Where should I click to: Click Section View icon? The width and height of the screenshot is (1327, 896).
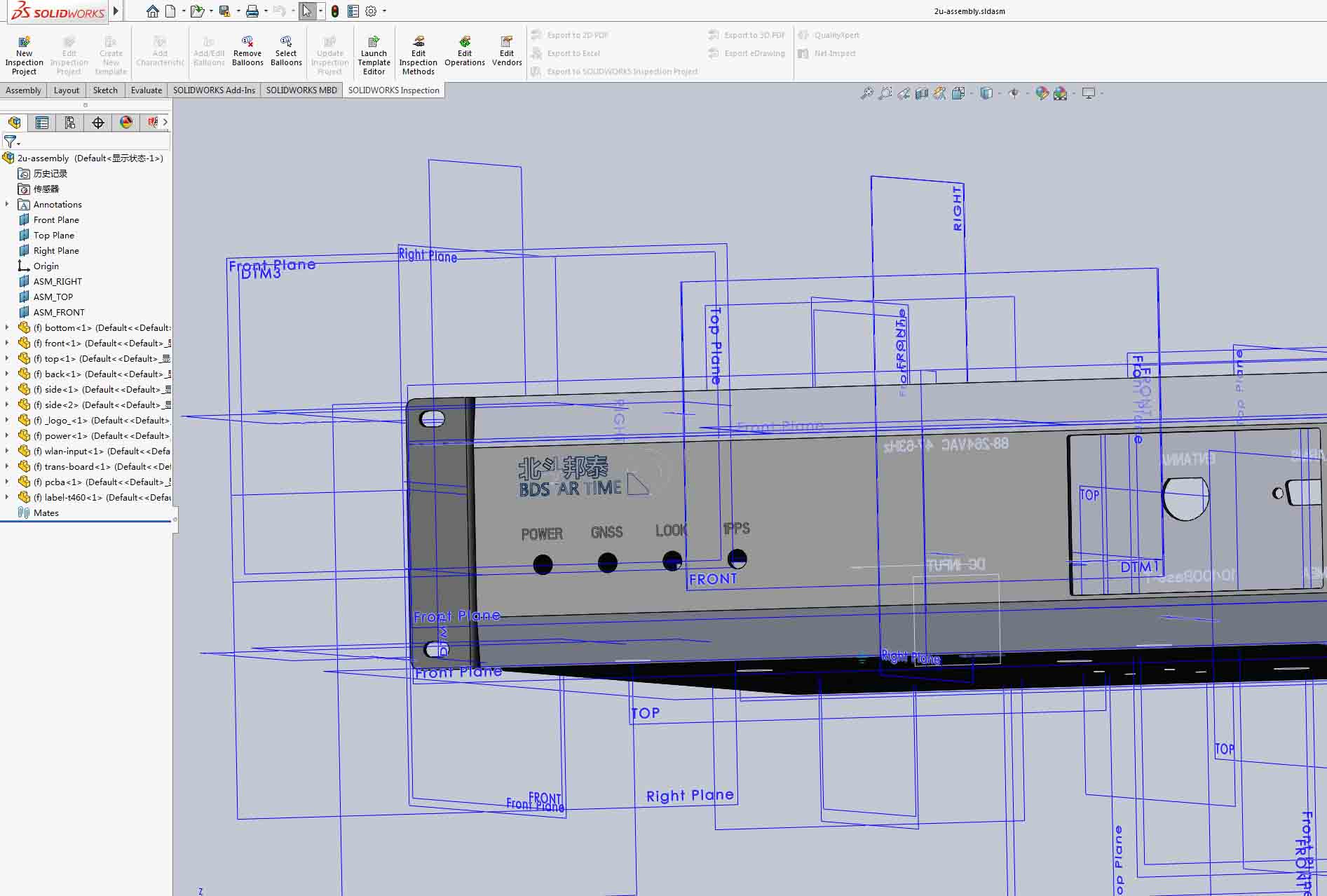[x=922, y=93]
